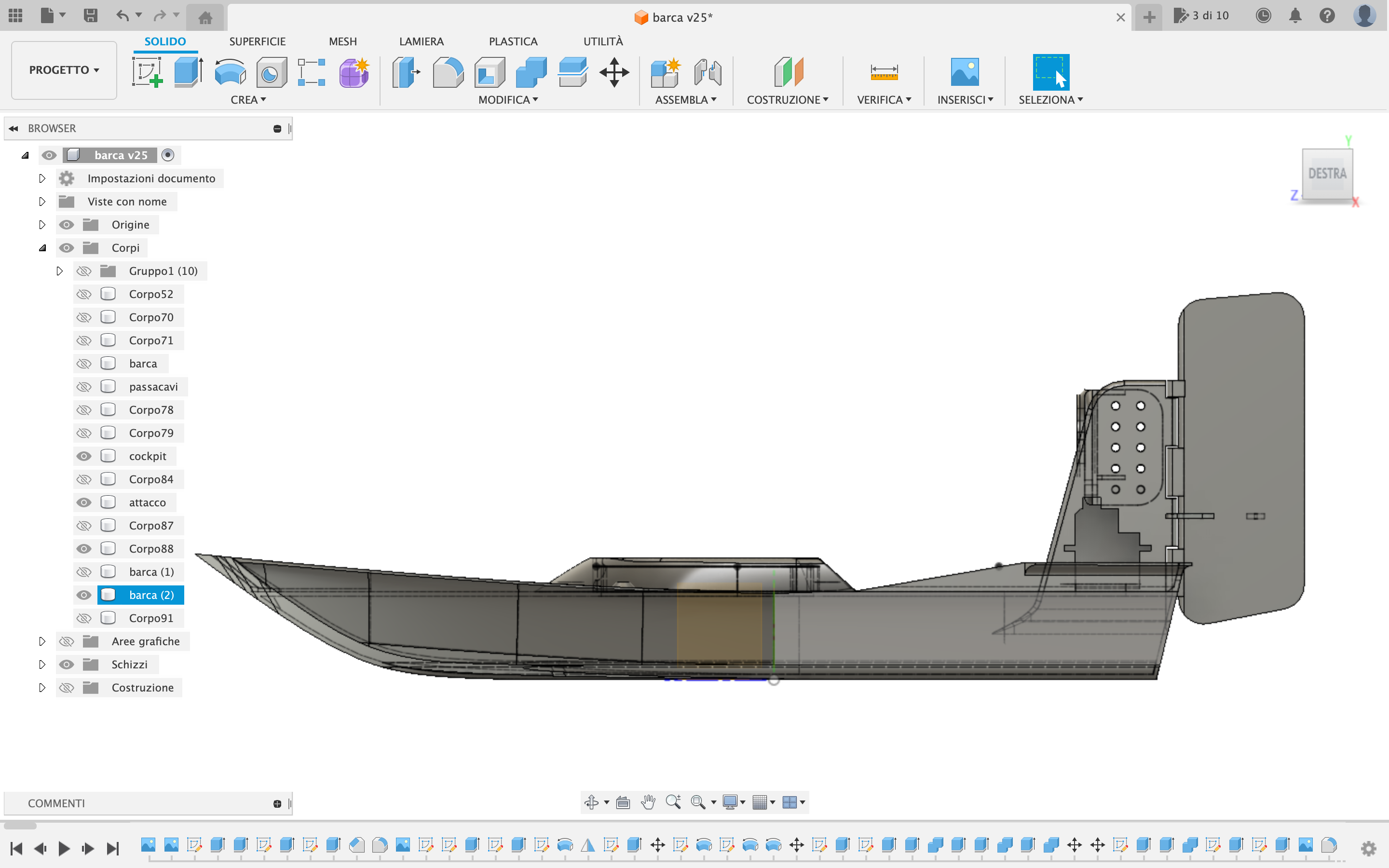Select the Fillet tool
The image size is (1389, 868).
448,72
